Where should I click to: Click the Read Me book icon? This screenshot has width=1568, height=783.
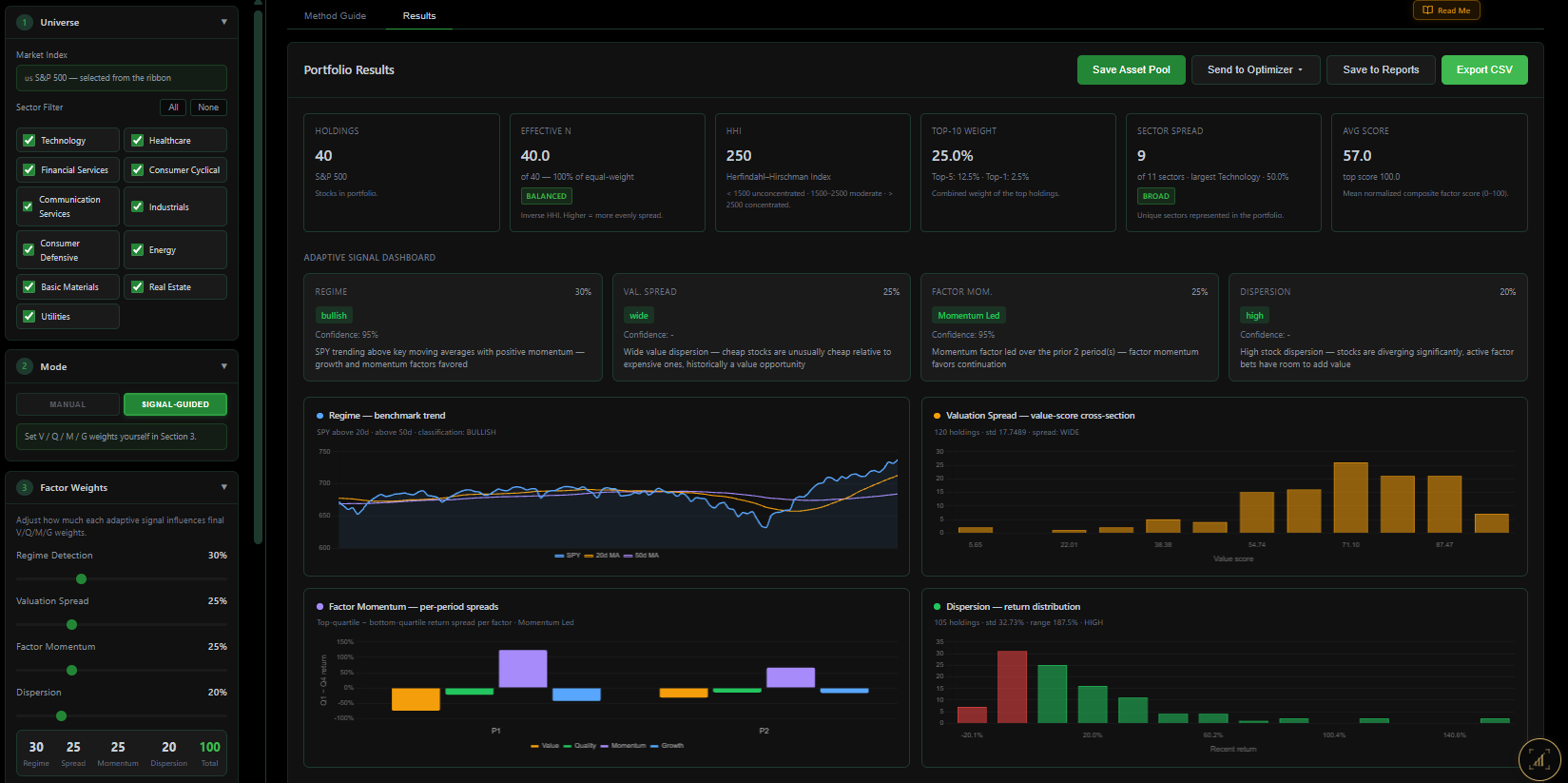point(1427,10)
